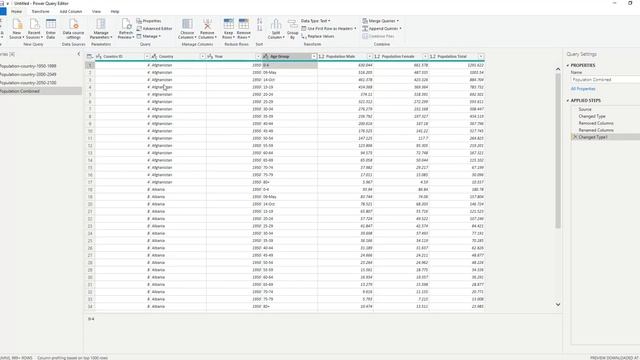The width and height of the screenshot is (640, 360).
Task: Click Manage Parameters icon
Action: (x=101, y=24)
